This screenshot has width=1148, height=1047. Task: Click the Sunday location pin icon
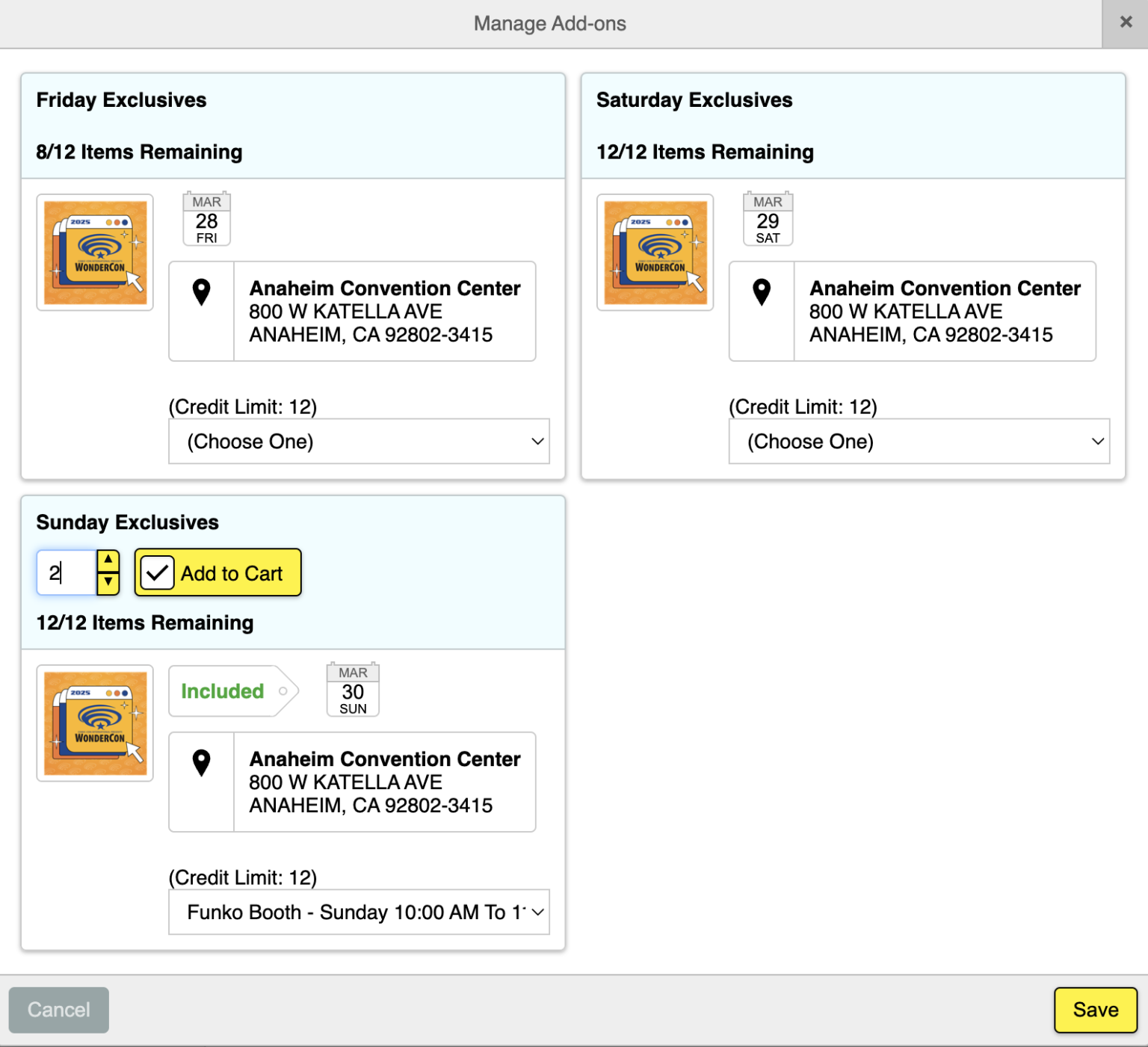pos(201,763)
